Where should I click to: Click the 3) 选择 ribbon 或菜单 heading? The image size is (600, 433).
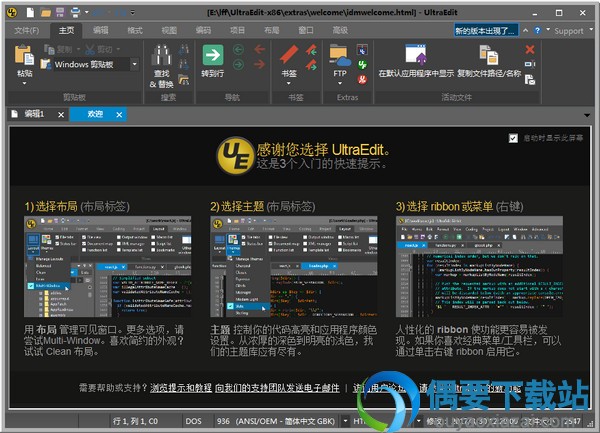point(459,207)
